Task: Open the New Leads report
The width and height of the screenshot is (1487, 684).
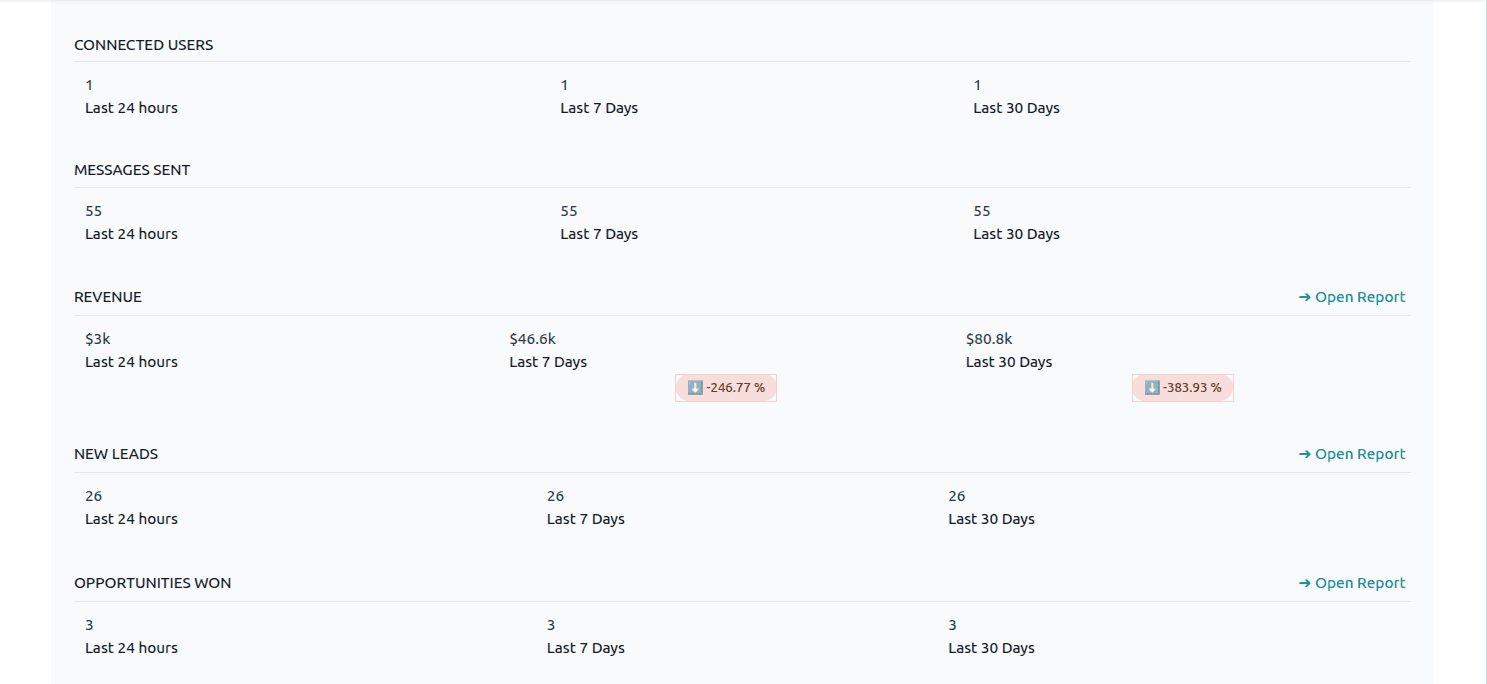Action: (x=1361, y=453)
